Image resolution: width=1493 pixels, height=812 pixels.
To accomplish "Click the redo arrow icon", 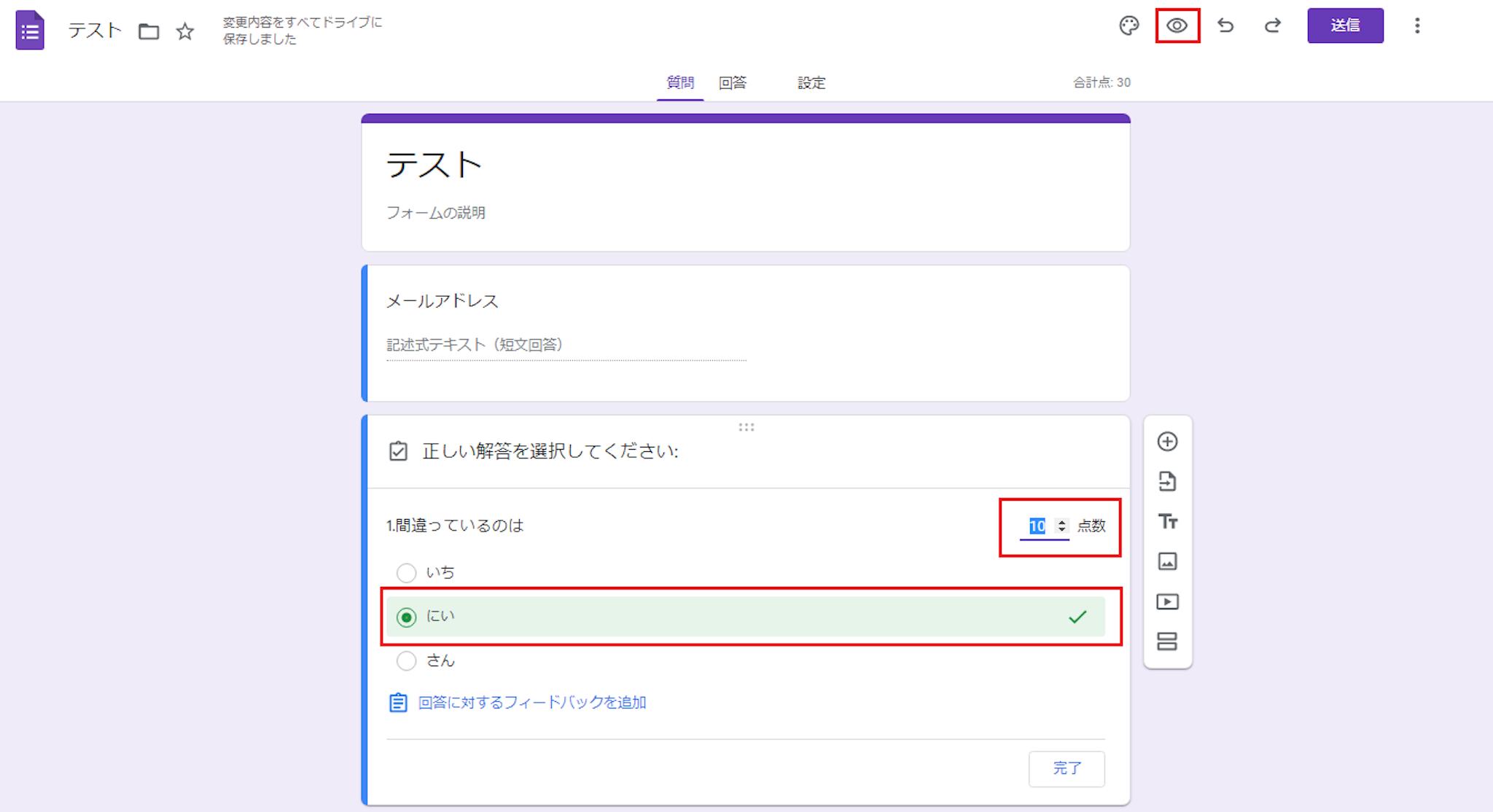I will click(x=1273, y=26).
